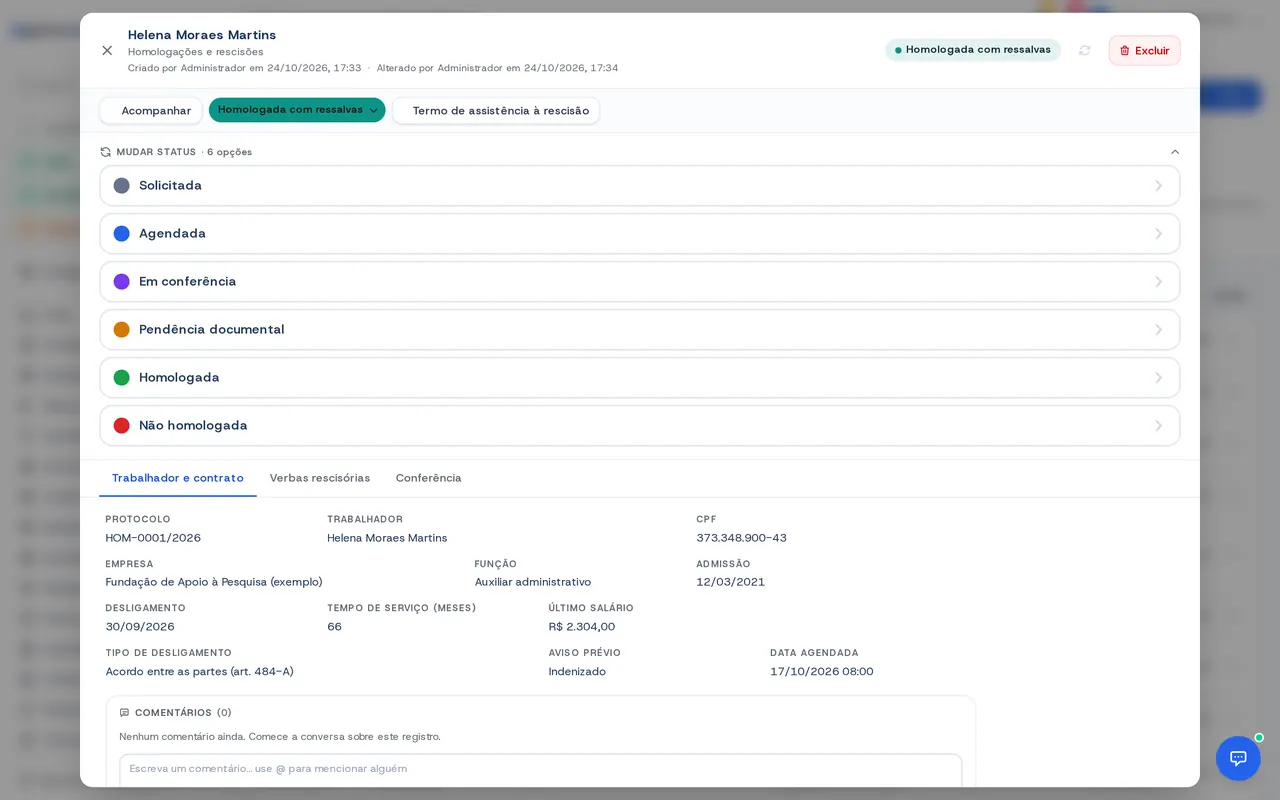Click protocol number HOM-0001/2026
This screenshot has height=800, width=1280.
pyautogui.click(x=153, y=538)
